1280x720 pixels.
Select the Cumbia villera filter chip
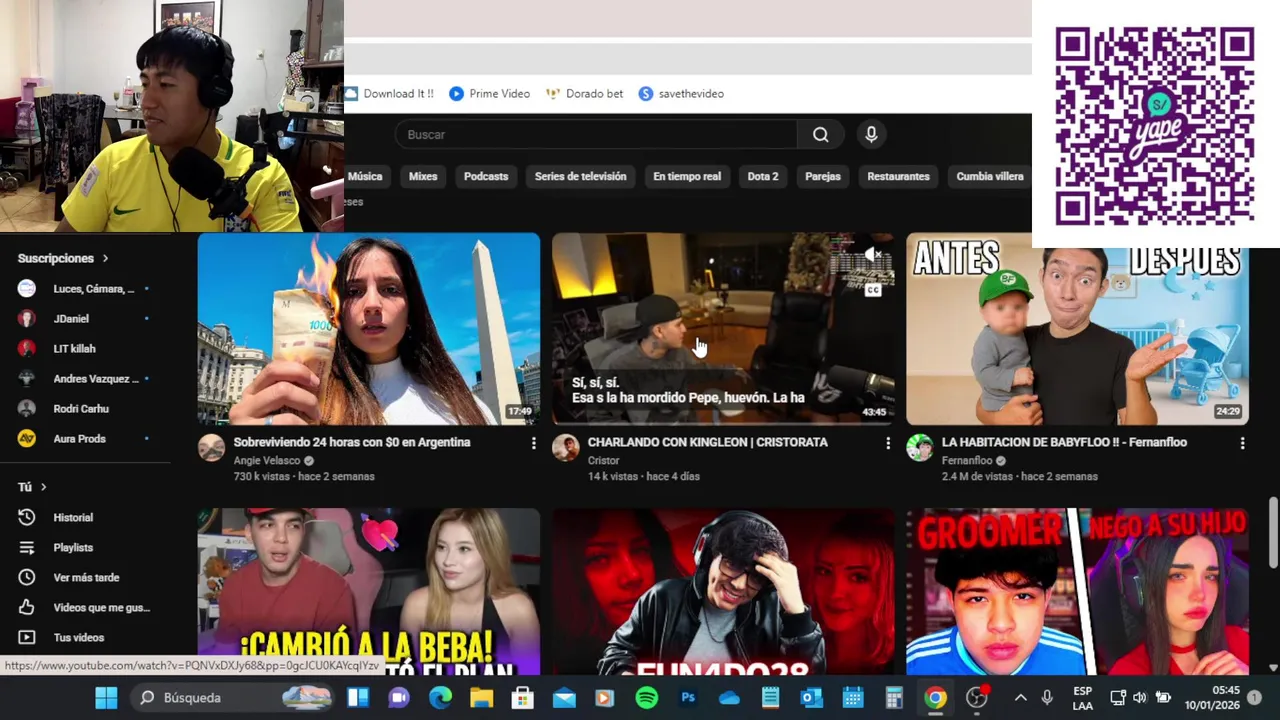pyautogui.click(x=990, y=176)
